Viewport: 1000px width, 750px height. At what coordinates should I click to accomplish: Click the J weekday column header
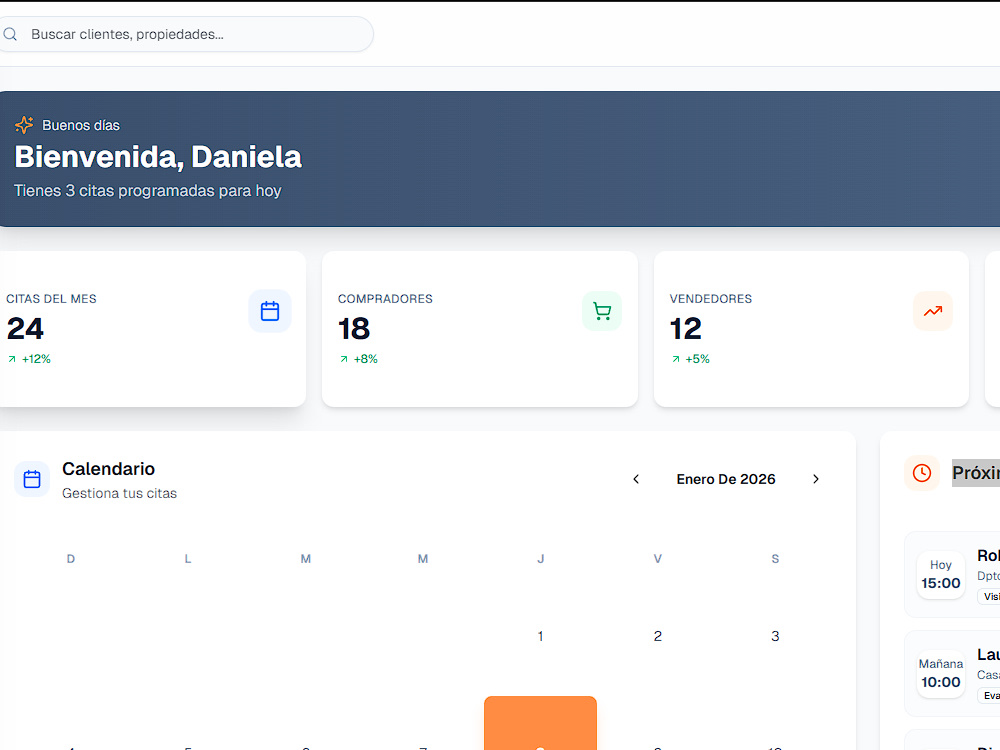click(x=540, y=559)
